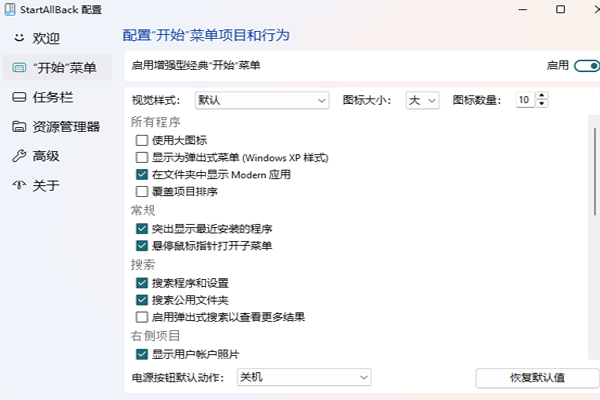Uncheck 搜索公用文件夹 option

(x=142, y=300)
